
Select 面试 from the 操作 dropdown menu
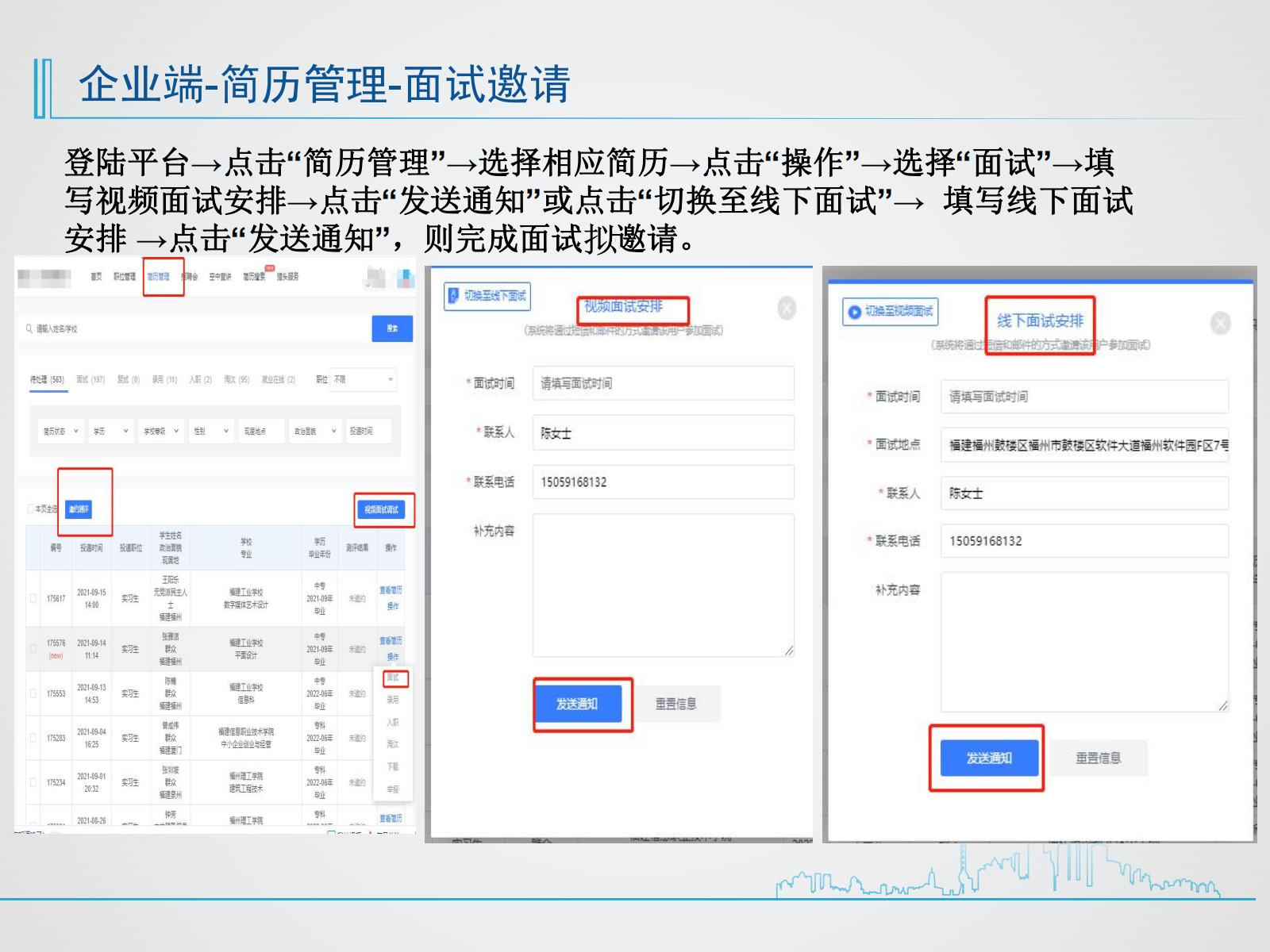(x=393, y=678)
